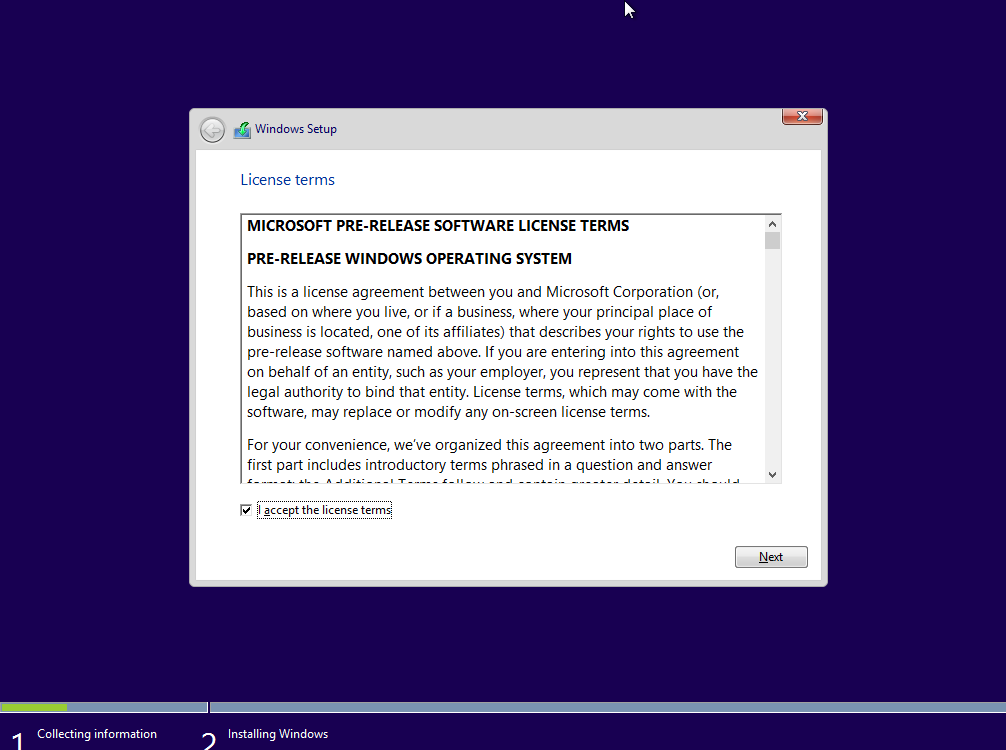
Task: Click the license text scroll up arrow
Action: 772,224
